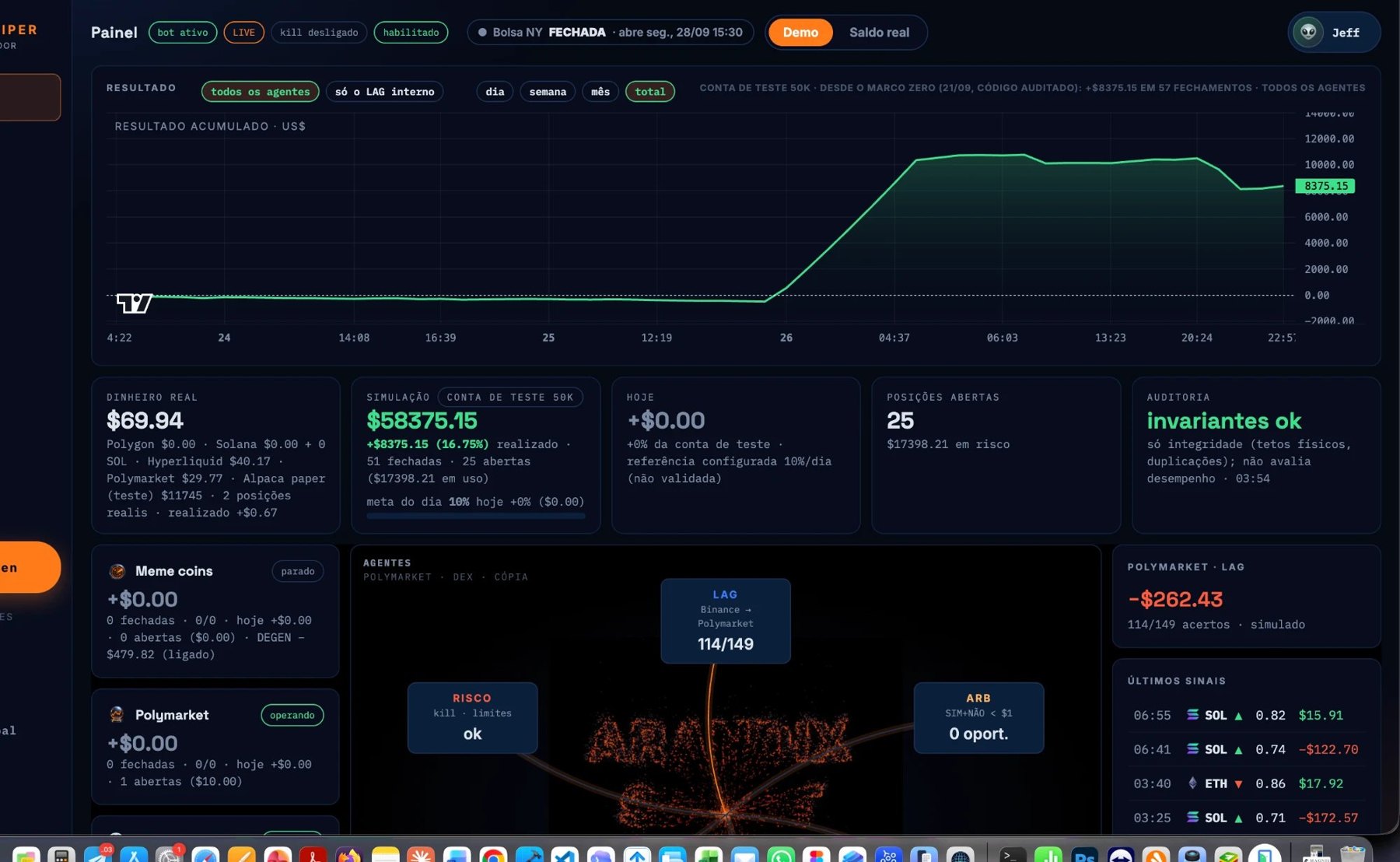This screenshot has width=1400, height=862.
Task: Click the 'meta do dia' progress bar
Action: point(476,516)
